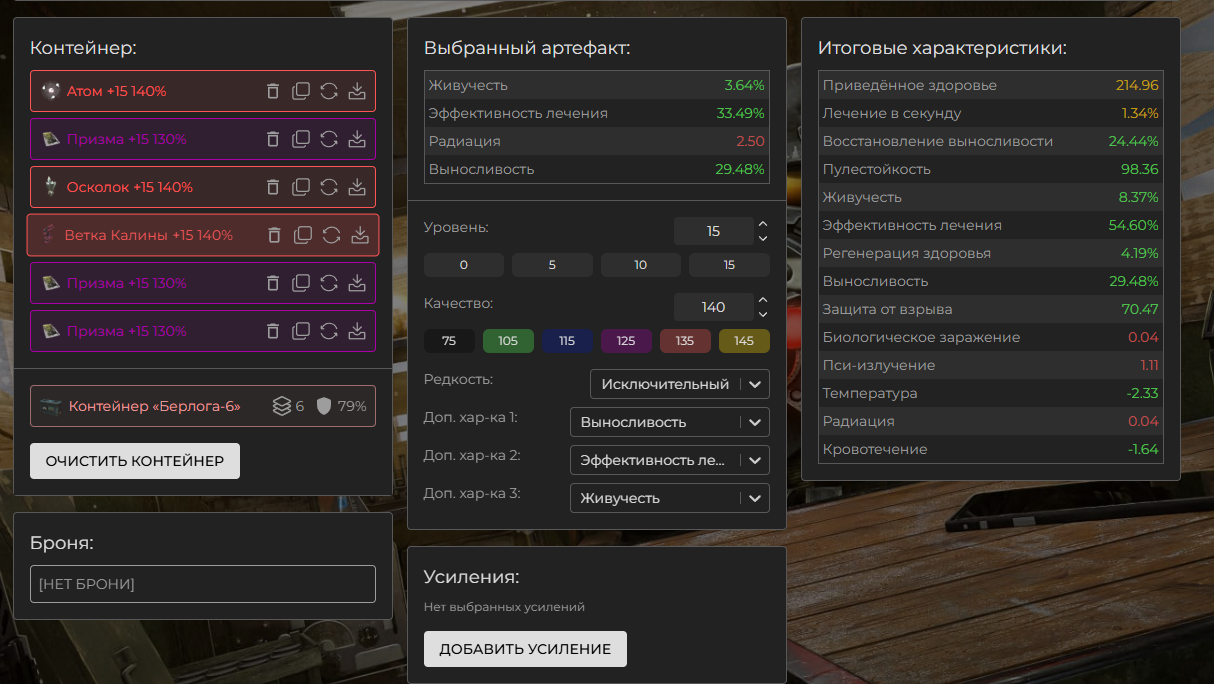The width and height of the screenshot is (1214, 684).
Task: Click ДОБАВИТЬ УСИЛЕНИЕ button
Action: click(x=525, y=649)
